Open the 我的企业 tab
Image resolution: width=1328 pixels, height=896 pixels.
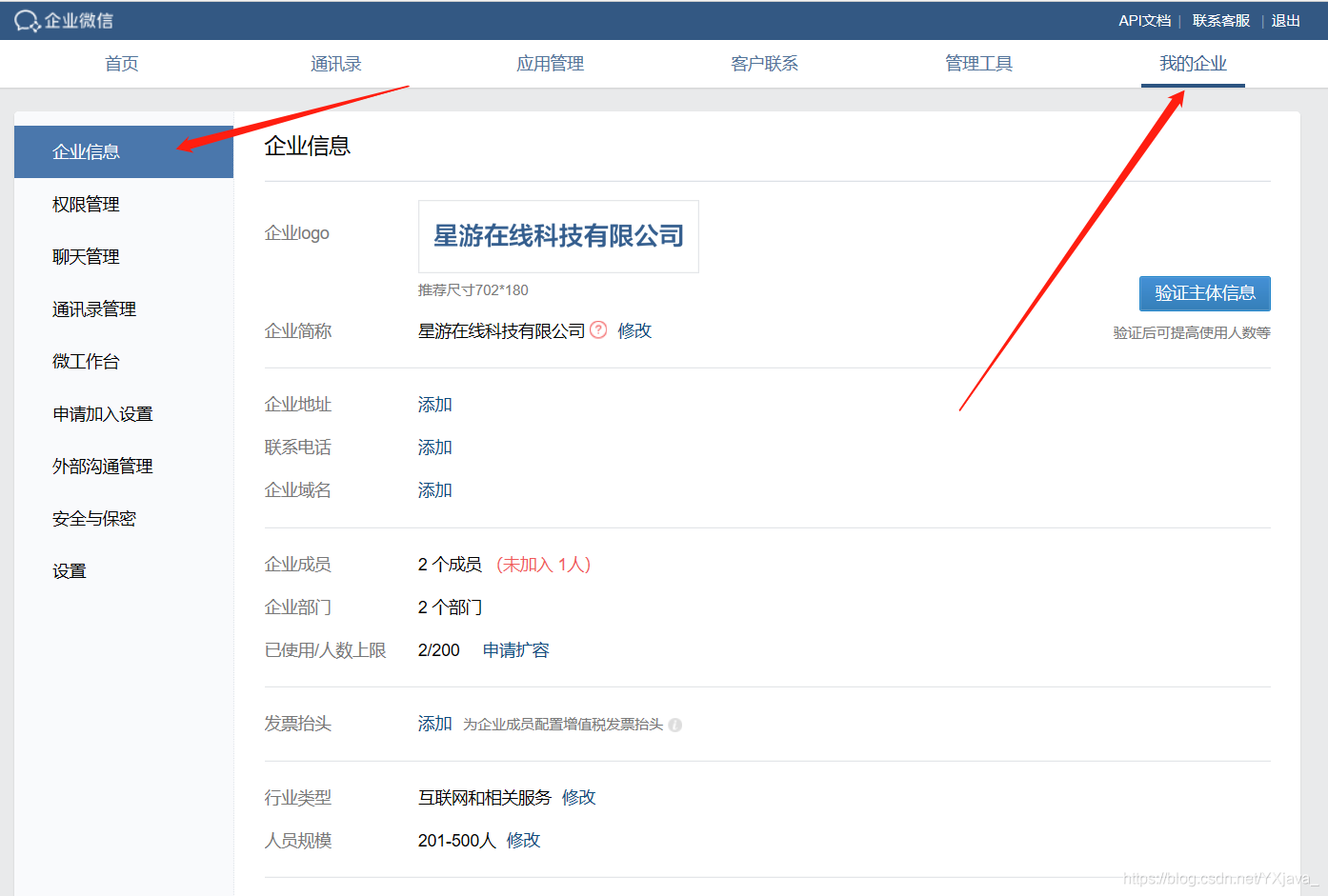click(1194, 64)
